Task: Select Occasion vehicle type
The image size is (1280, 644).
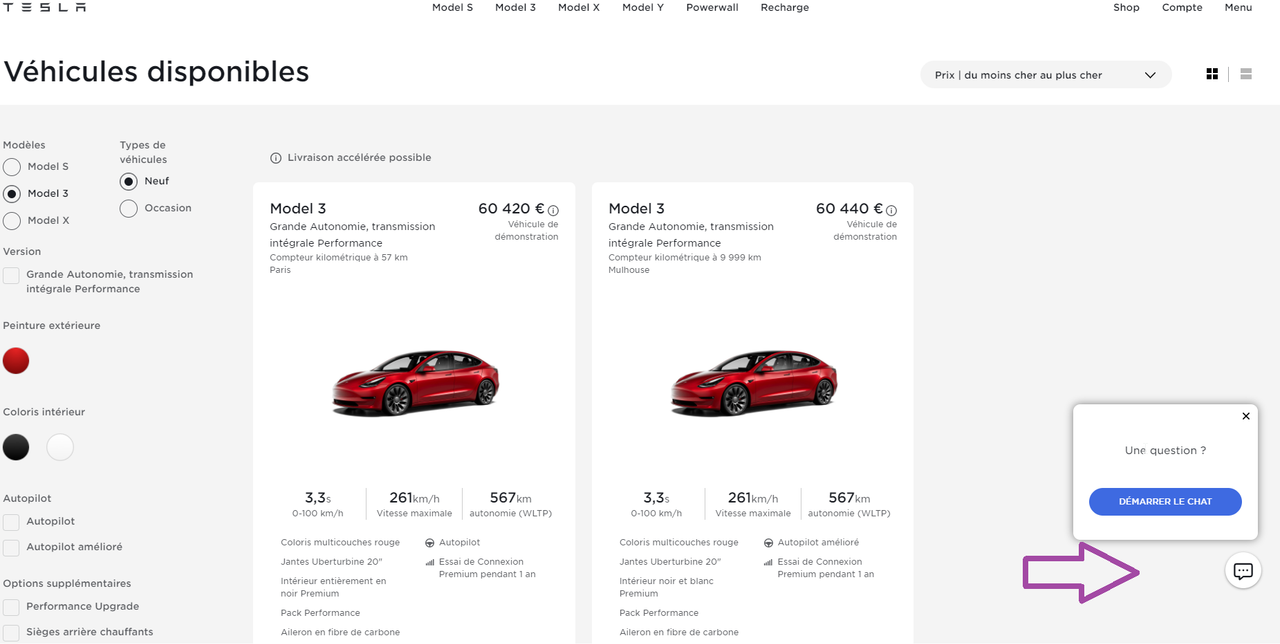Action: (x=128, y=208)
